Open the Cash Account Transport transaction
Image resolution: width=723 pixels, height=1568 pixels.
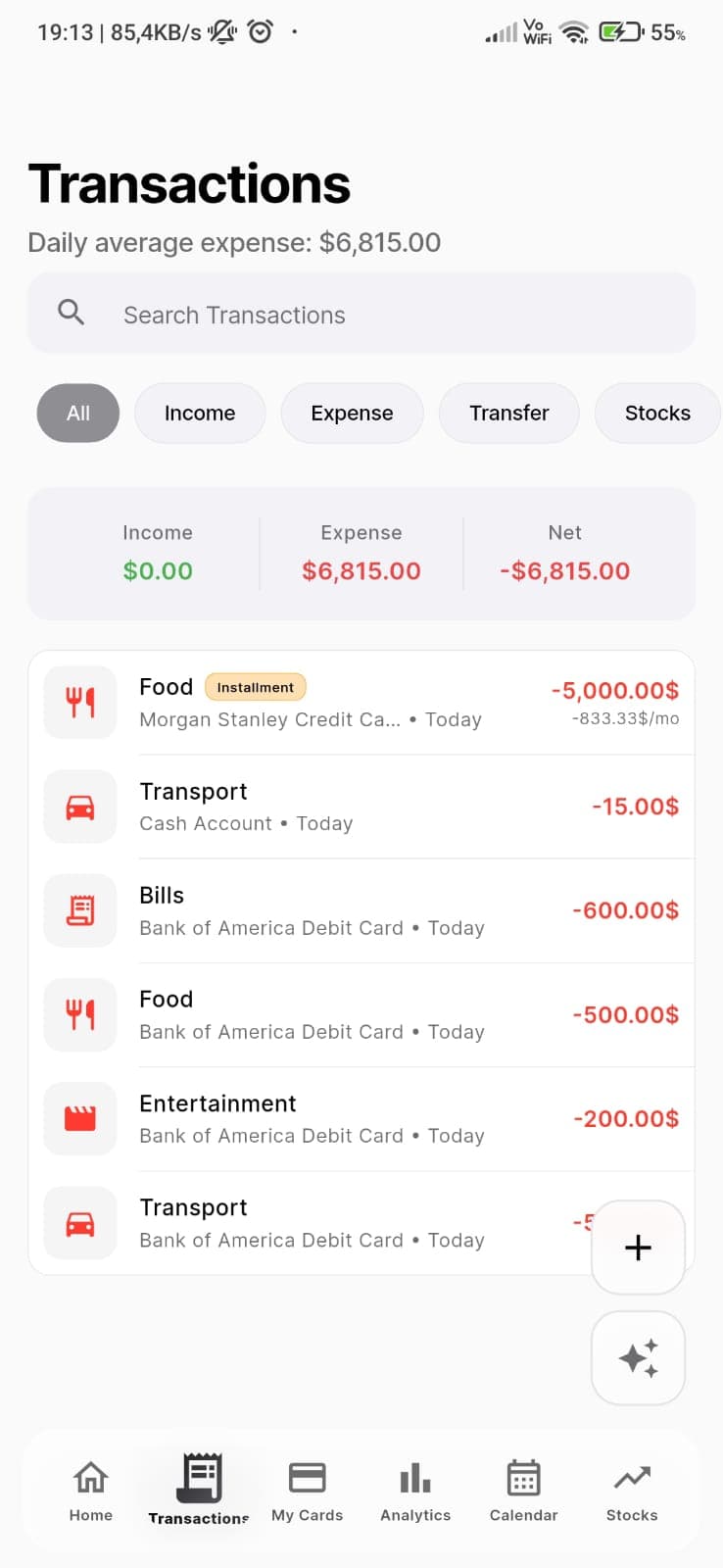pos(392,807)
